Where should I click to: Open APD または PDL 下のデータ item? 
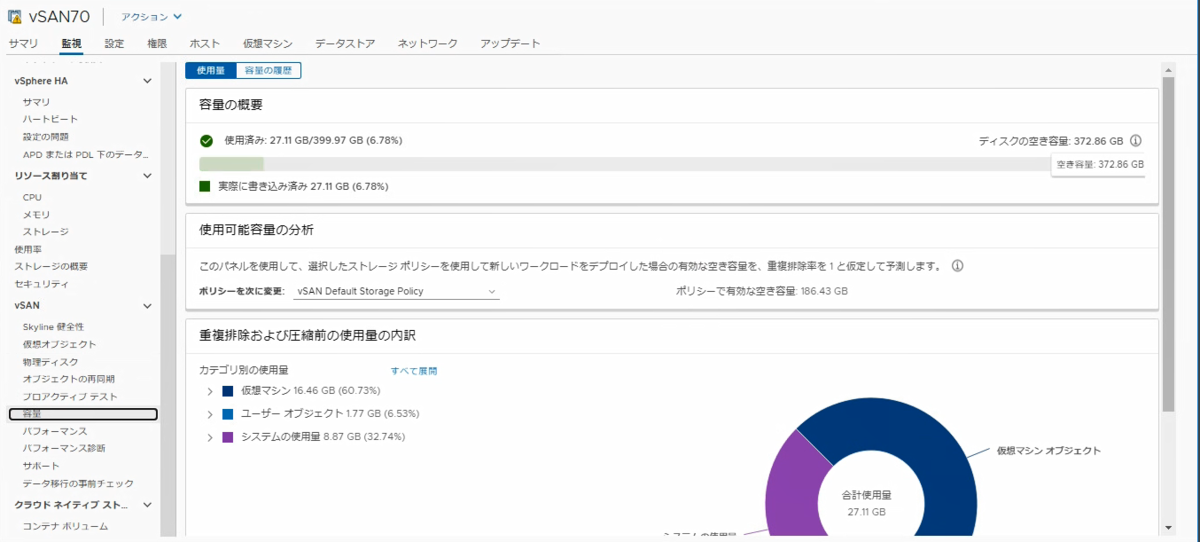pyautogui.click(x=85, y=154)
